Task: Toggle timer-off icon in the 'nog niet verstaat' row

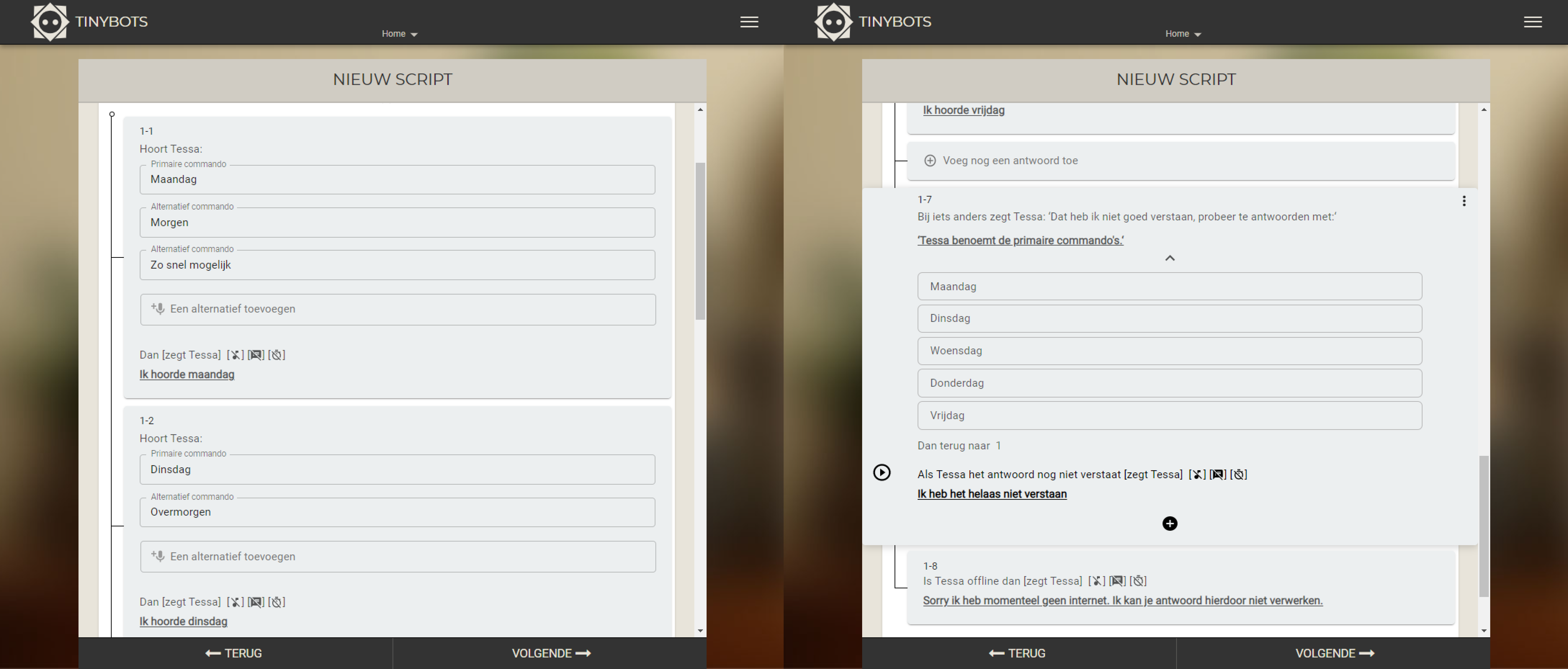Action: coord(1238,474)
